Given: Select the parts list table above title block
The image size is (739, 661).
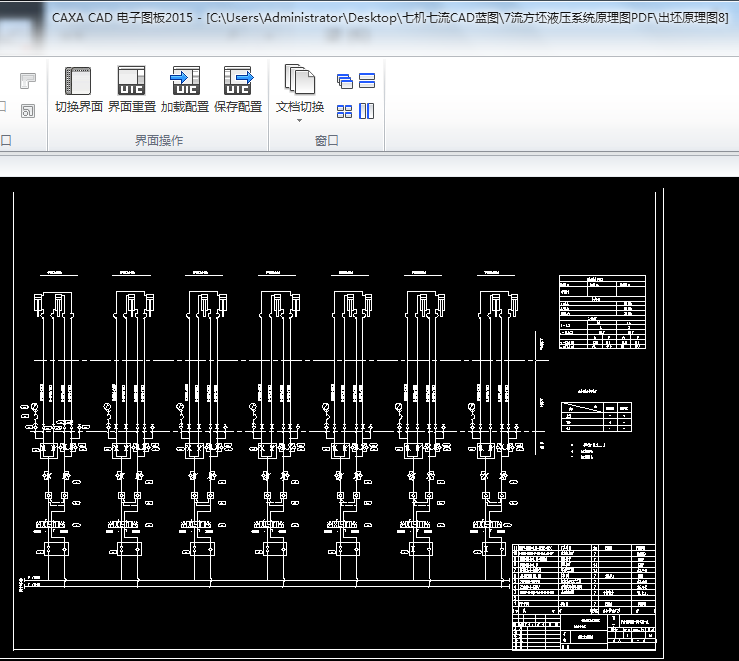Looking at the screenshot, I should (583, 577).
